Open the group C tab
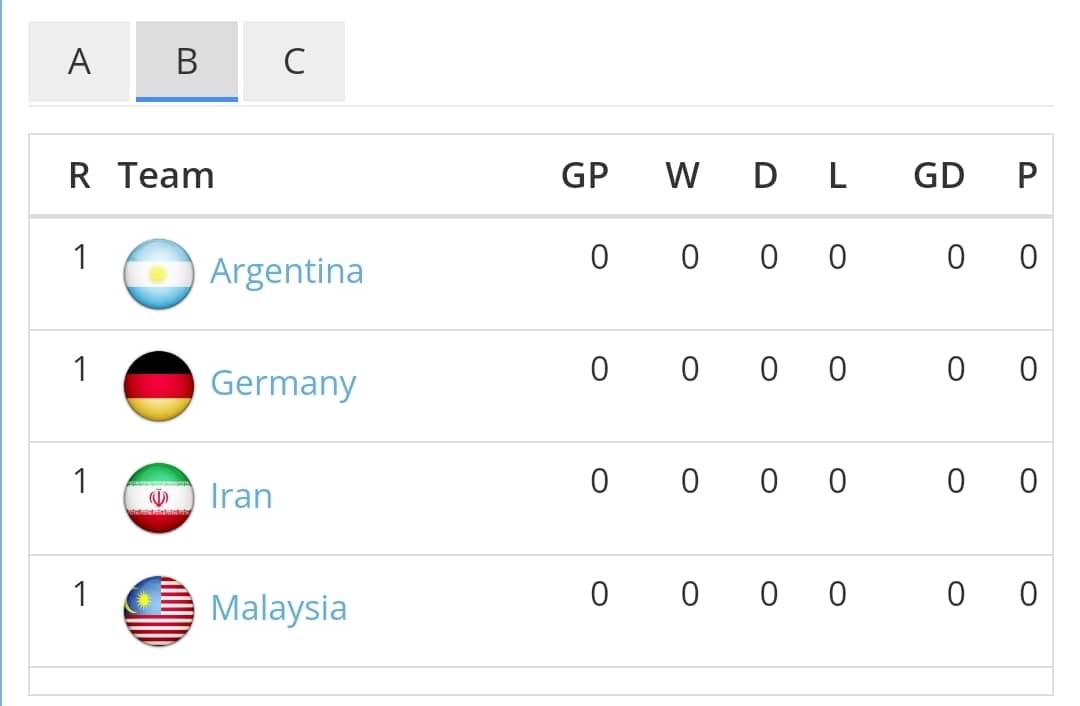This screenshot has width=1080, height=706. [294, 61]
